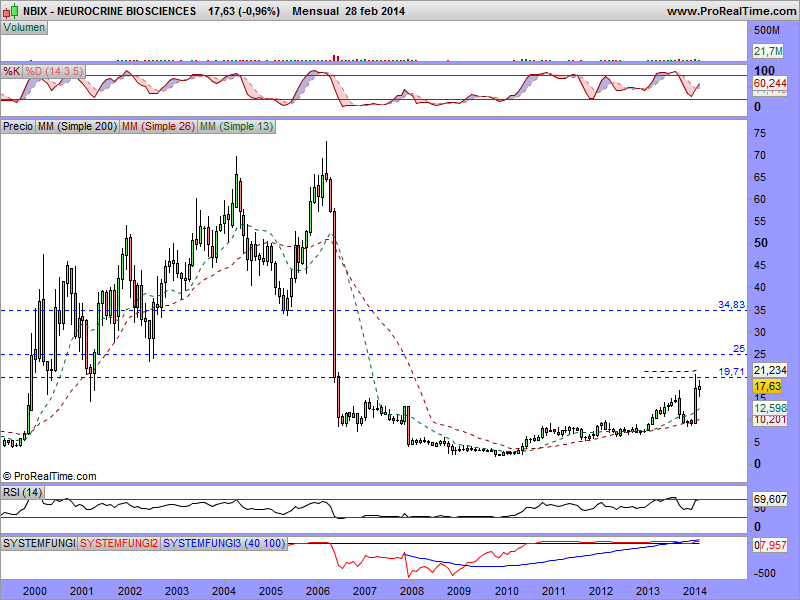Click the © ProRealTime.com copyright text
The width and height of the screenshot is (800, 600).
49,476
